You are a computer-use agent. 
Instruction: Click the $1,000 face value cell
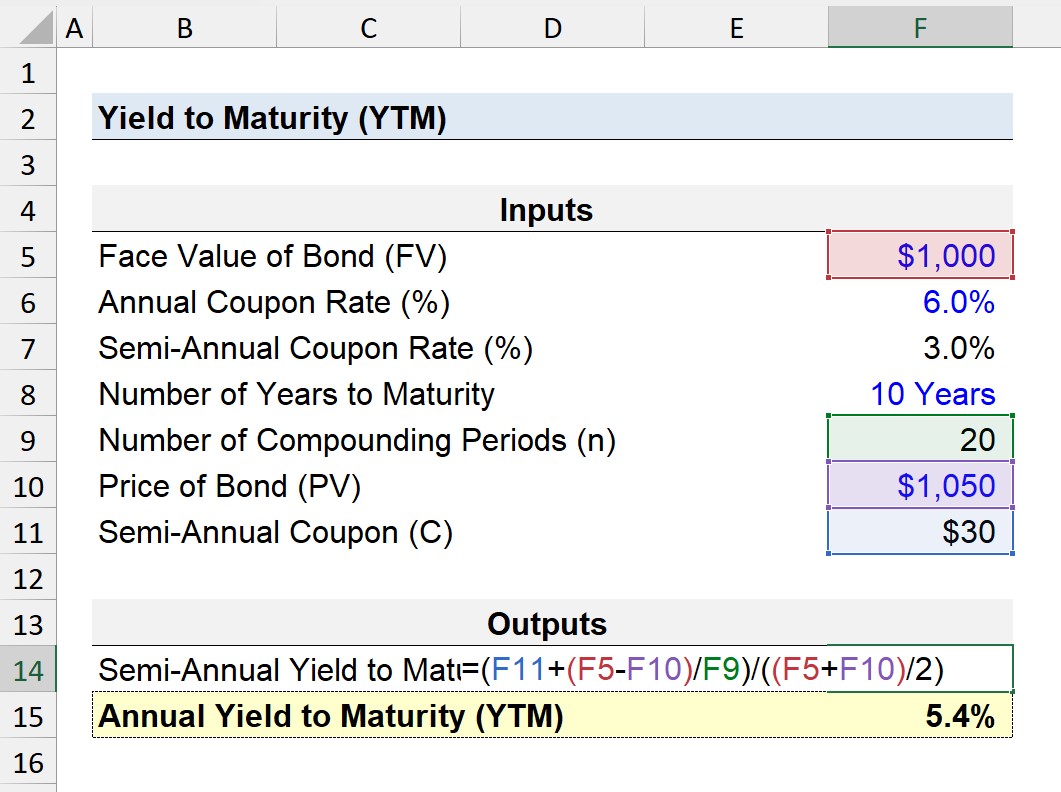pos(920,255)
